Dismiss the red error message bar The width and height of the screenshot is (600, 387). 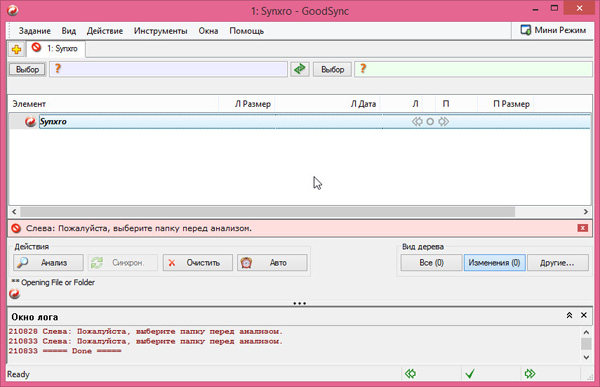coord(582,228)
